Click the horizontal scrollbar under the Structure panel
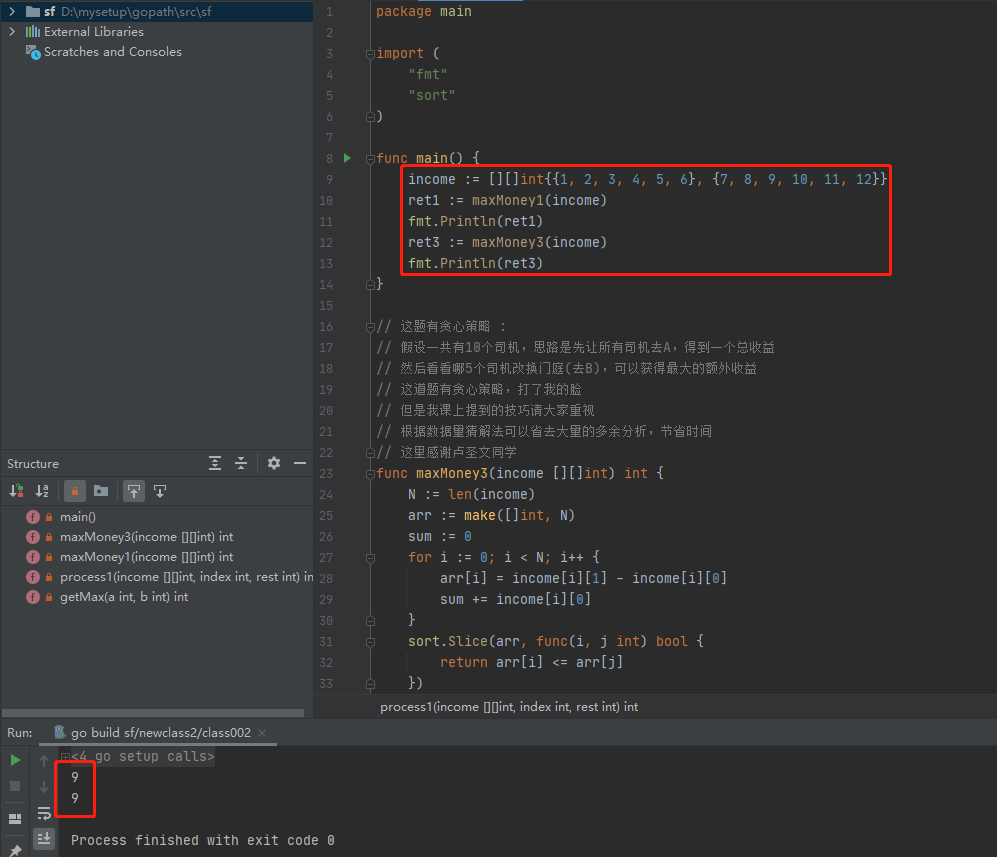This screenshot has width=997, height=857. pos(153,713)
